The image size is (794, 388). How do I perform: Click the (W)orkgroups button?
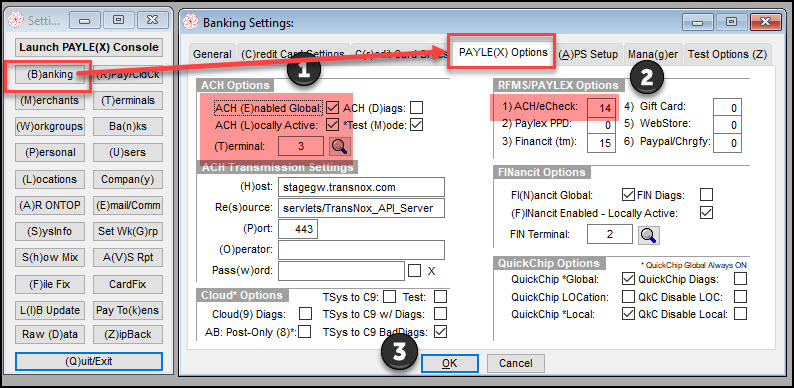tap(50, 126)
